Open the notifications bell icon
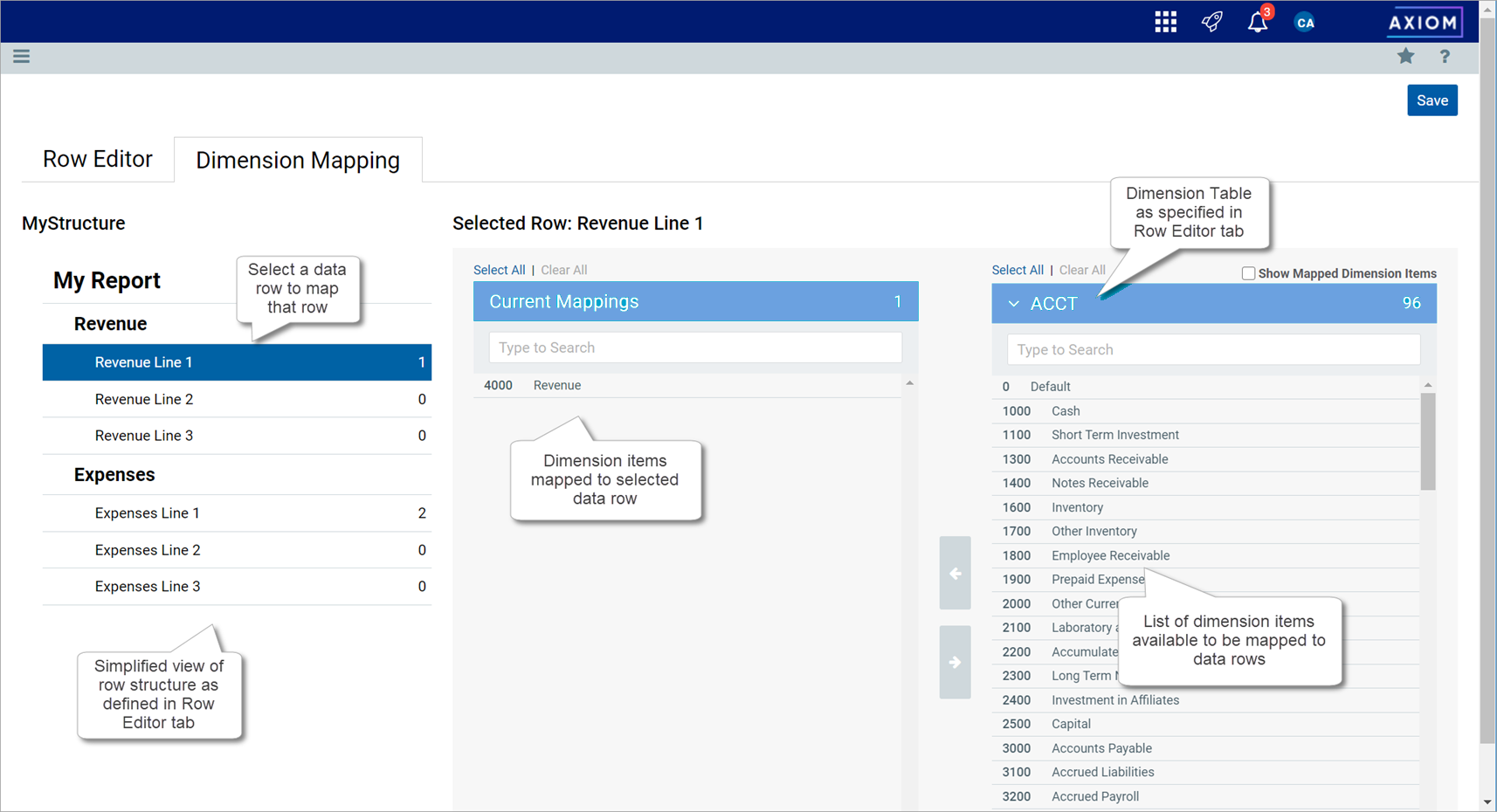1497x812 pixels. [1257, 22]
